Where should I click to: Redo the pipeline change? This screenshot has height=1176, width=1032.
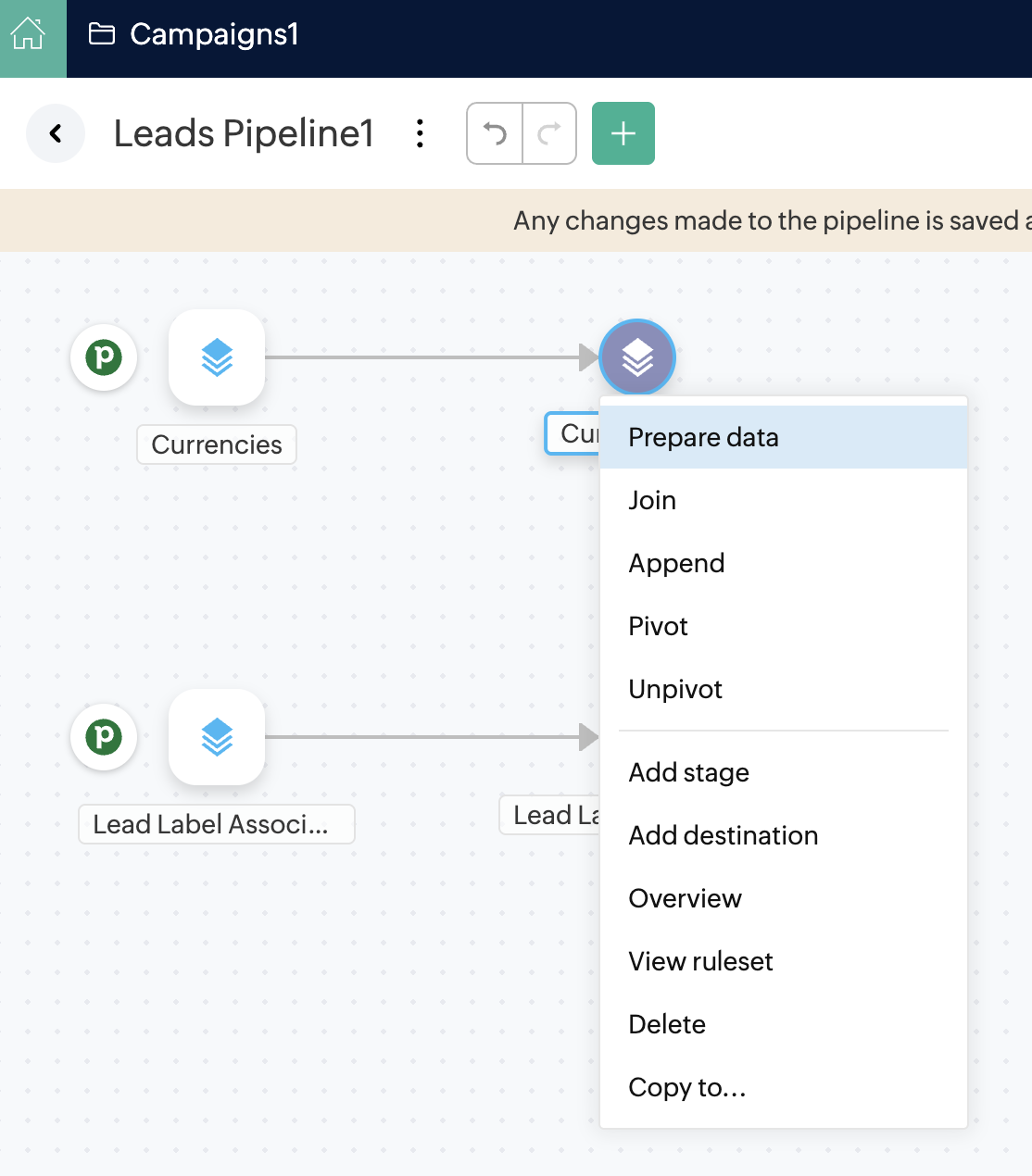549,133
